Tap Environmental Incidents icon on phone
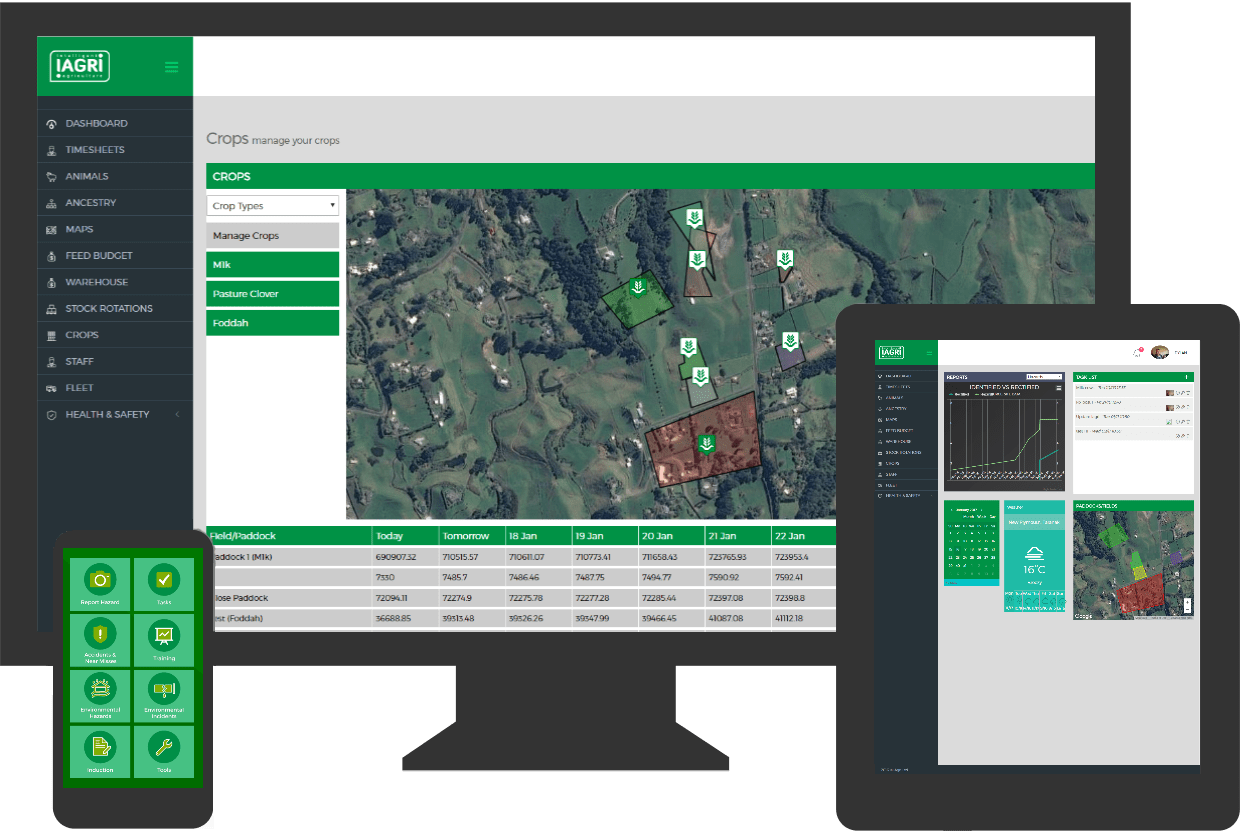This screenshot has width=1240, height=837. point(164,688)
